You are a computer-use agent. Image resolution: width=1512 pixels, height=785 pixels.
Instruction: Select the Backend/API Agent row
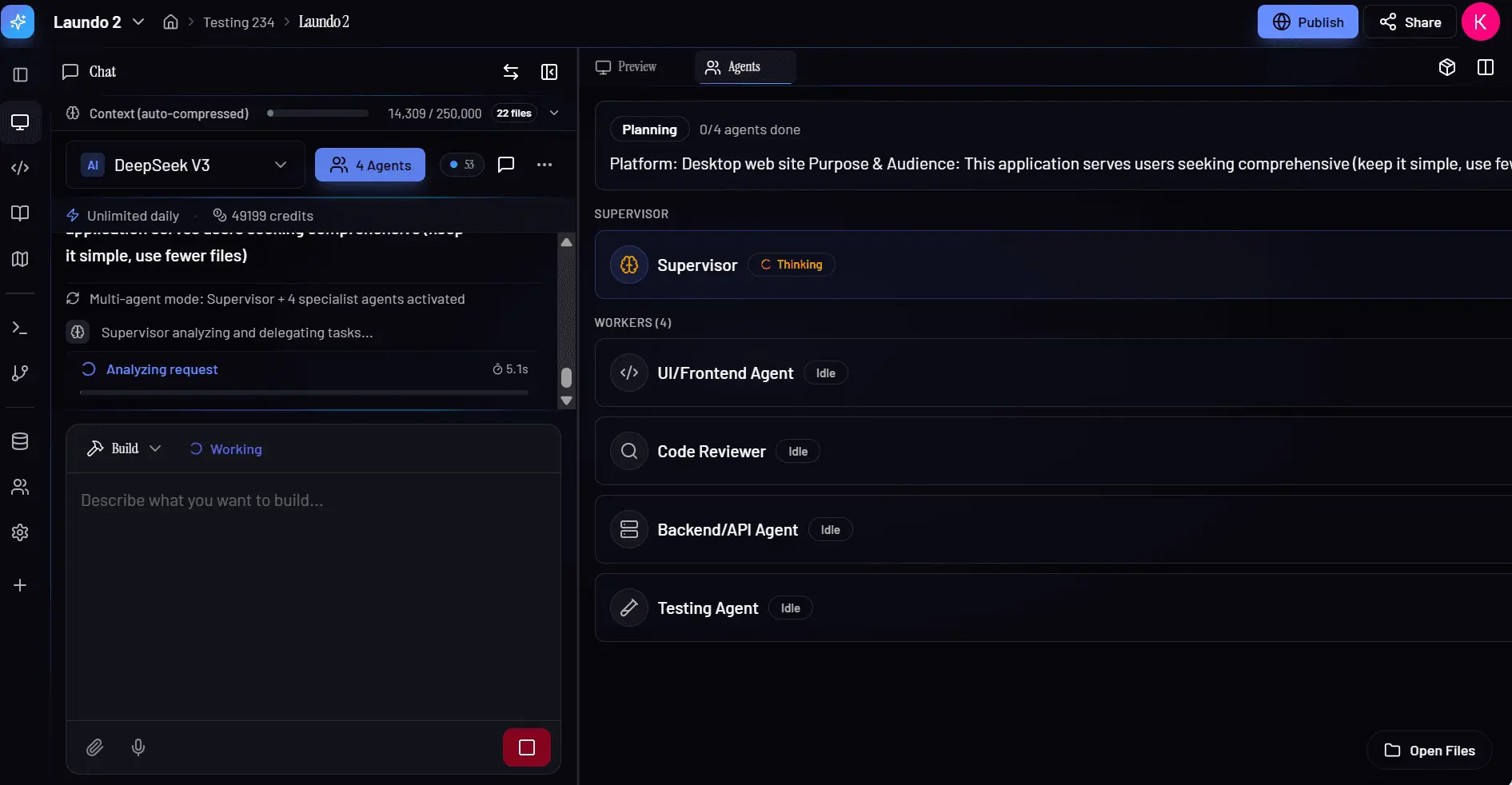[x=1053, y=529]
